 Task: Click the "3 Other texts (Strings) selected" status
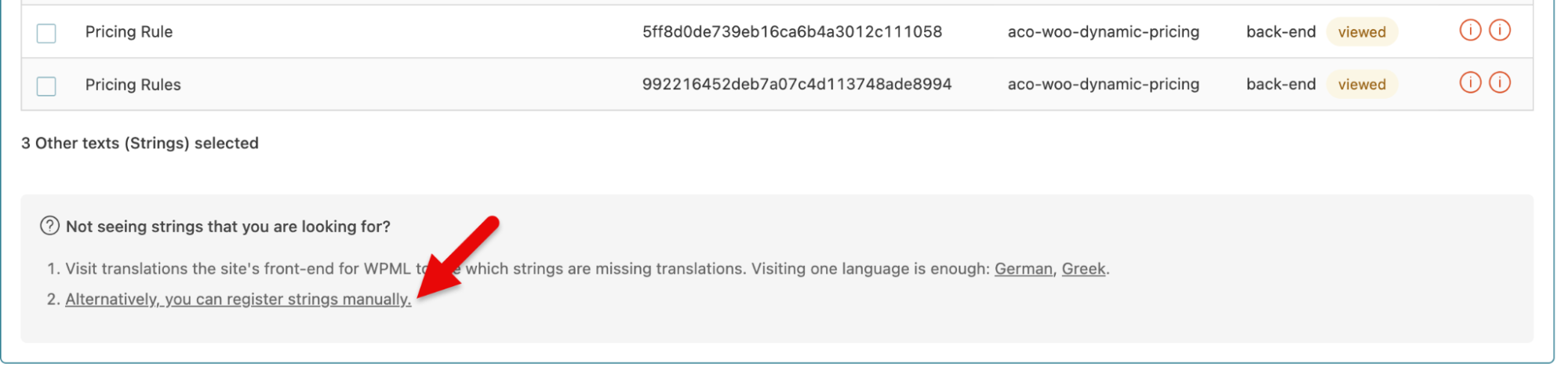140,143
